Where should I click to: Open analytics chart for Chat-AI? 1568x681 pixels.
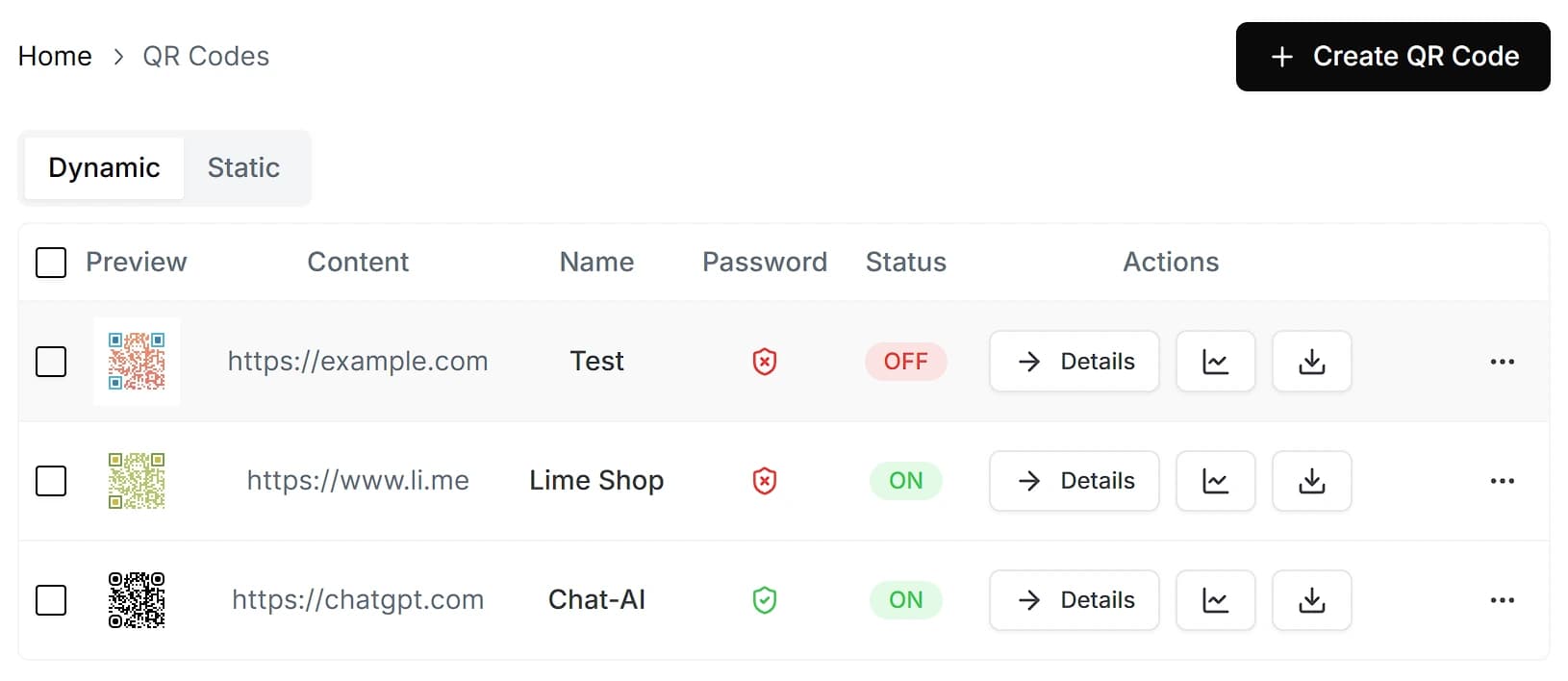tap(1215, 600)
